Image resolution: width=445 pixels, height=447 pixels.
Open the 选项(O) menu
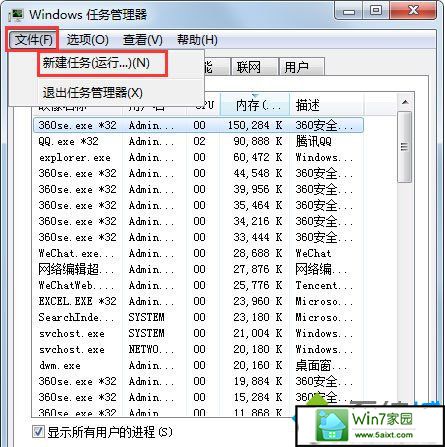pos(88,40)
